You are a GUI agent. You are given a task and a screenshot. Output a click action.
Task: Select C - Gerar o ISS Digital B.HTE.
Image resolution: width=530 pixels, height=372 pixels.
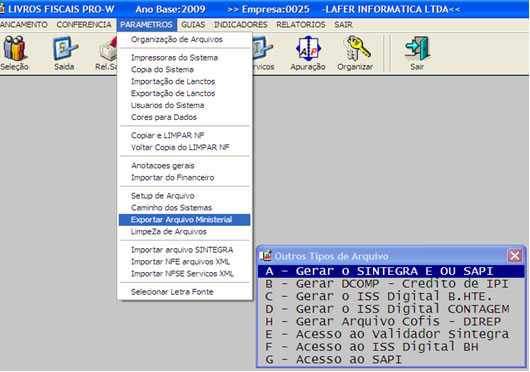coord(391,296)
